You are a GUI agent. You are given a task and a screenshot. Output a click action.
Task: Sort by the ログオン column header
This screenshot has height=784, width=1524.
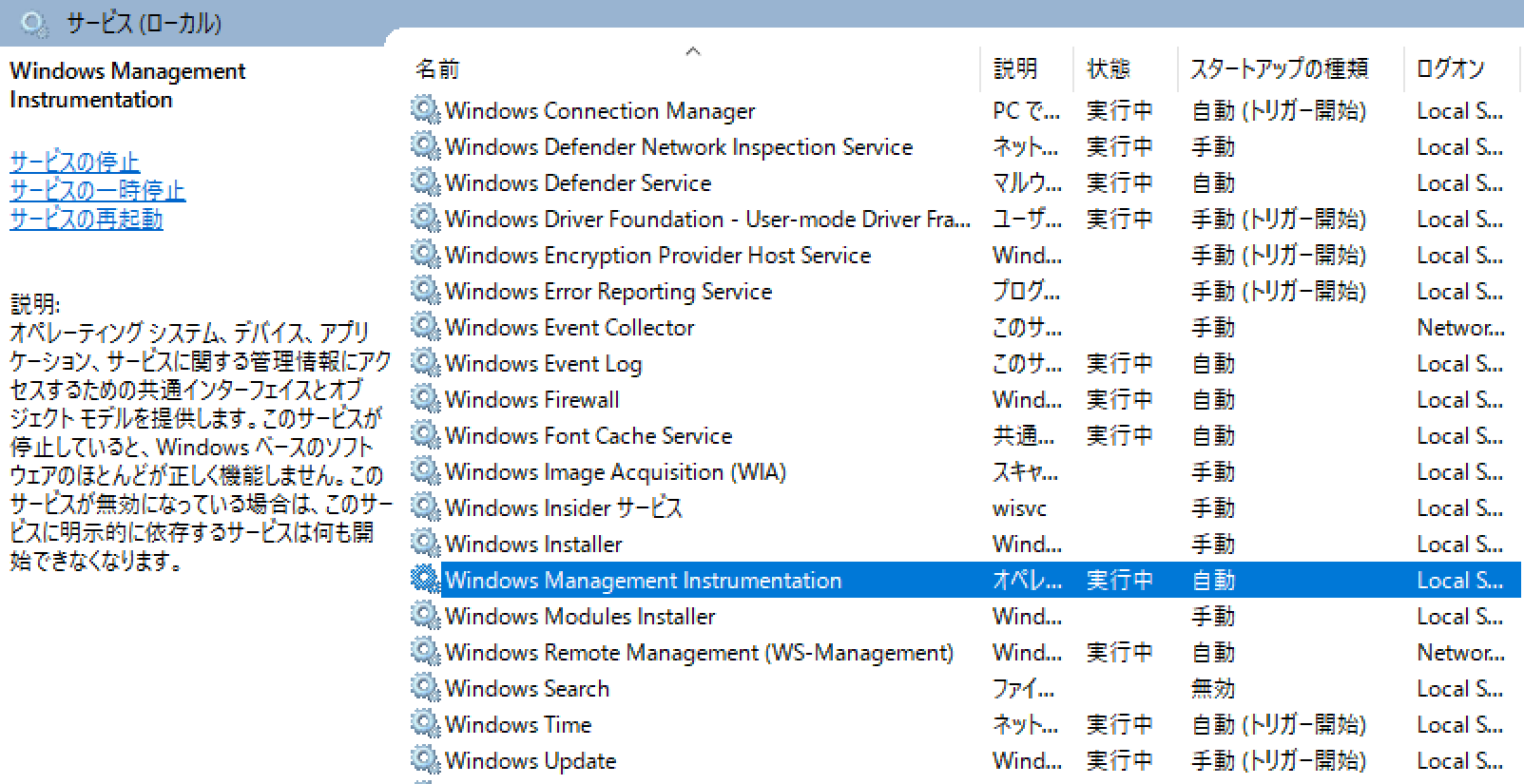(x=1451, y=68)
